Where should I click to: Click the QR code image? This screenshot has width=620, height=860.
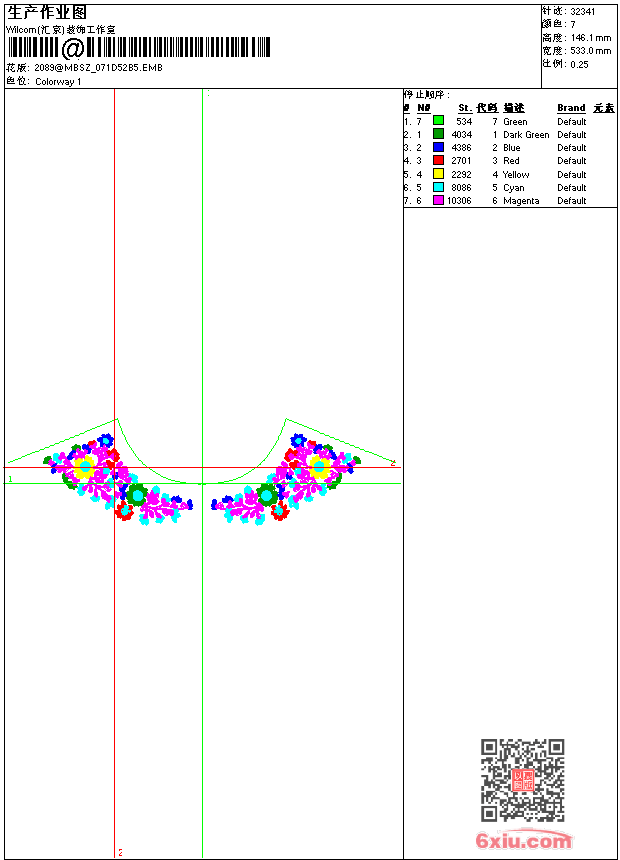coord(522,780)
